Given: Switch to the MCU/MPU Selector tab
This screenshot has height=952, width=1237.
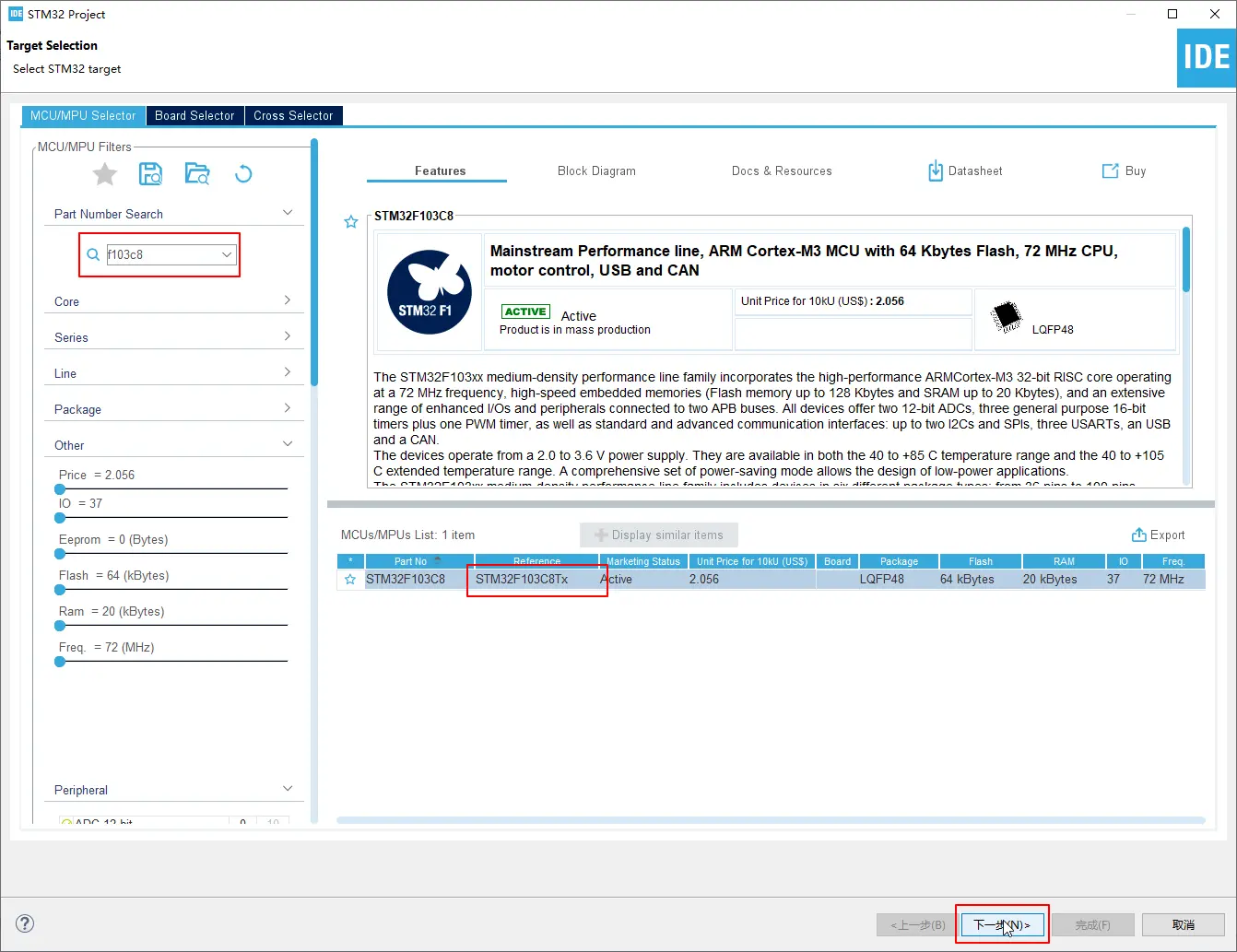Looking at the screenshot, I should pos(83,115).
